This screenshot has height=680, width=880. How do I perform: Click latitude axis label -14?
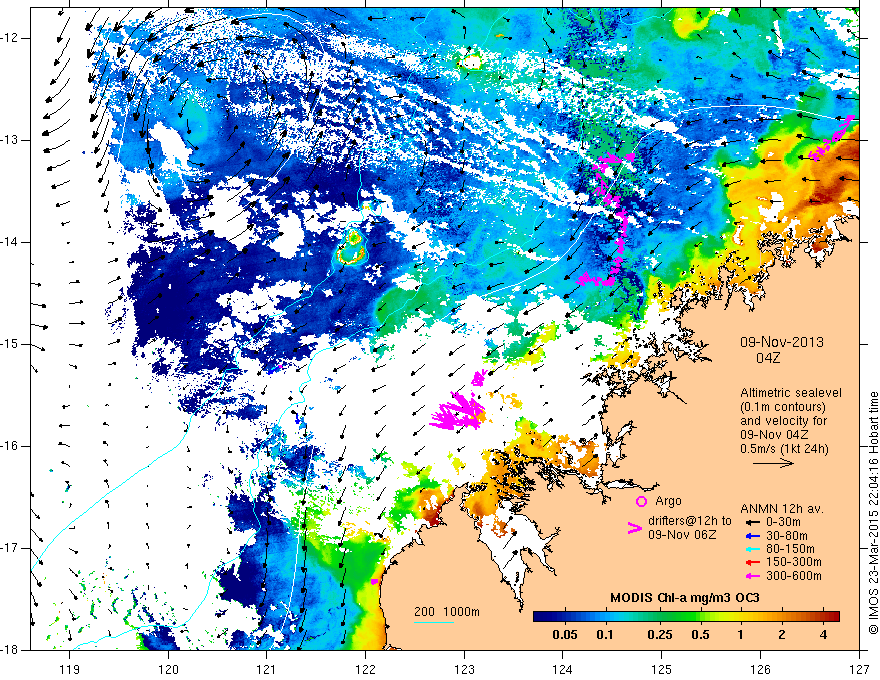pos(11,242)
